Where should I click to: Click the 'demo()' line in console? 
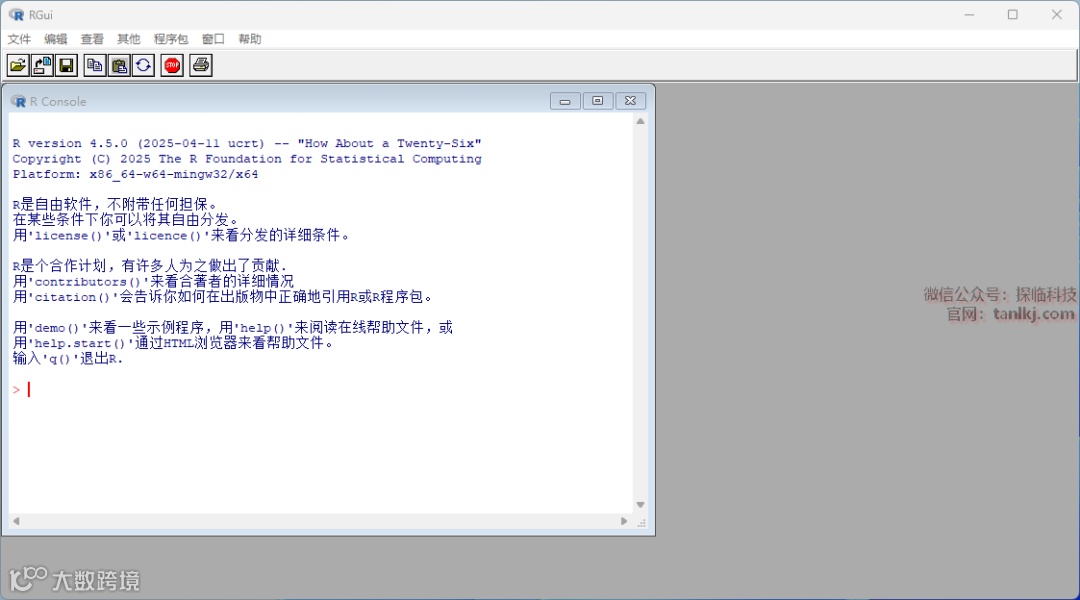tap(233, 327)
